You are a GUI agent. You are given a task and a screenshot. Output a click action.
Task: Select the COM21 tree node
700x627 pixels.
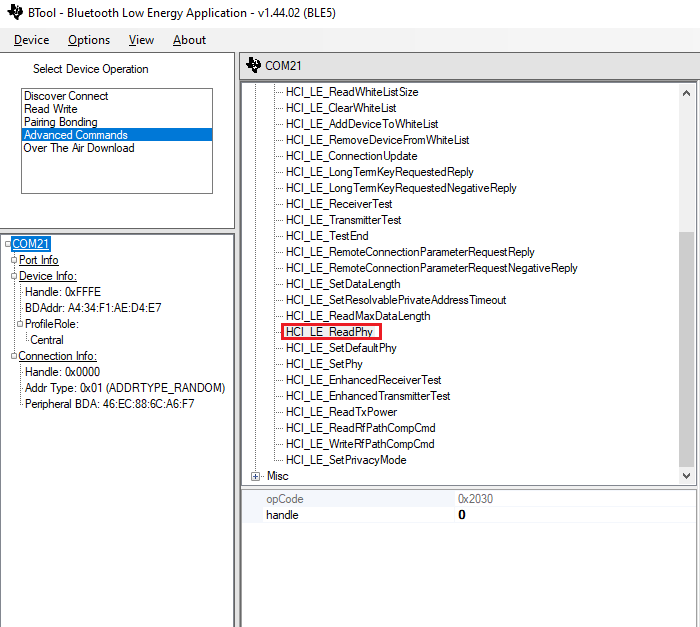pyautogui.click(x=31, y=244)
